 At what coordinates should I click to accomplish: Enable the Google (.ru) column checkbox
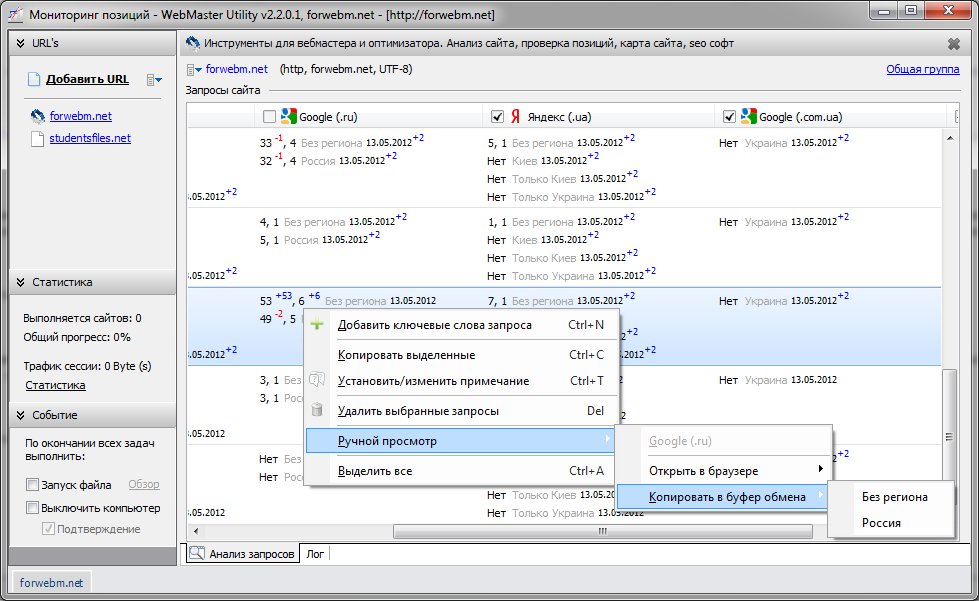269,116
